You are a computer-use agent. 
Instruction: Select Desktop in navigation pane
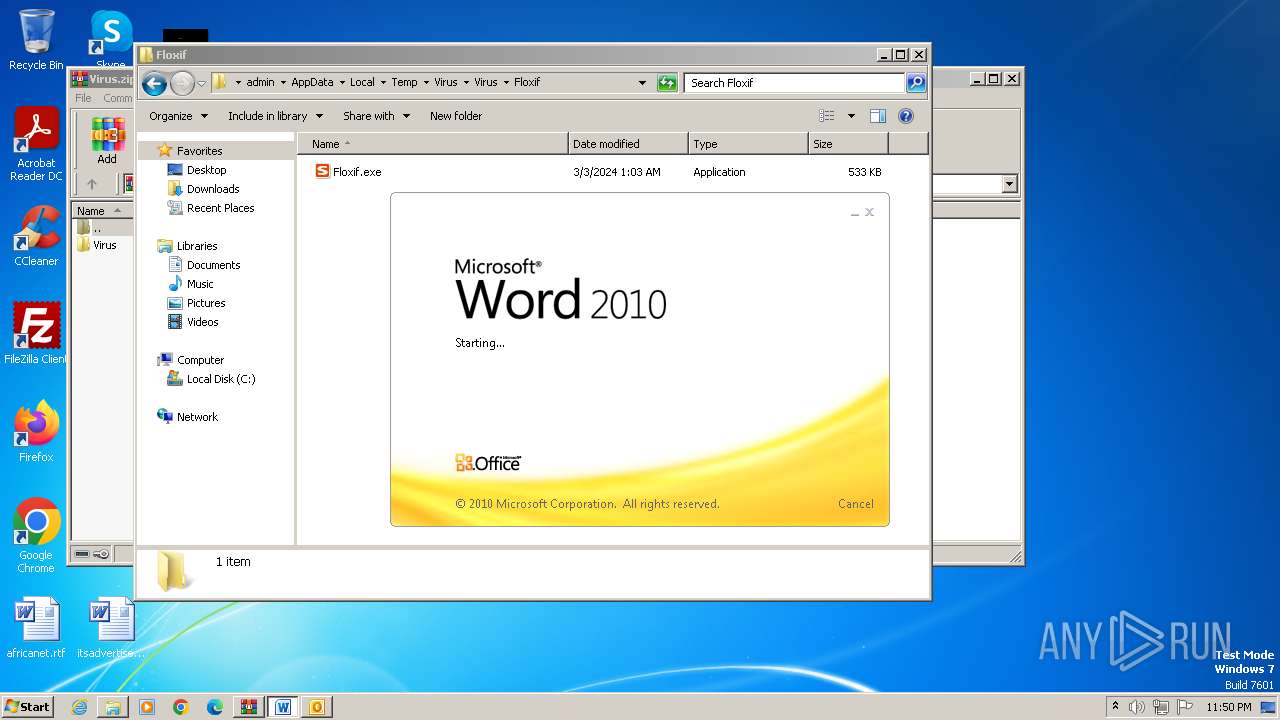point(206,170)
